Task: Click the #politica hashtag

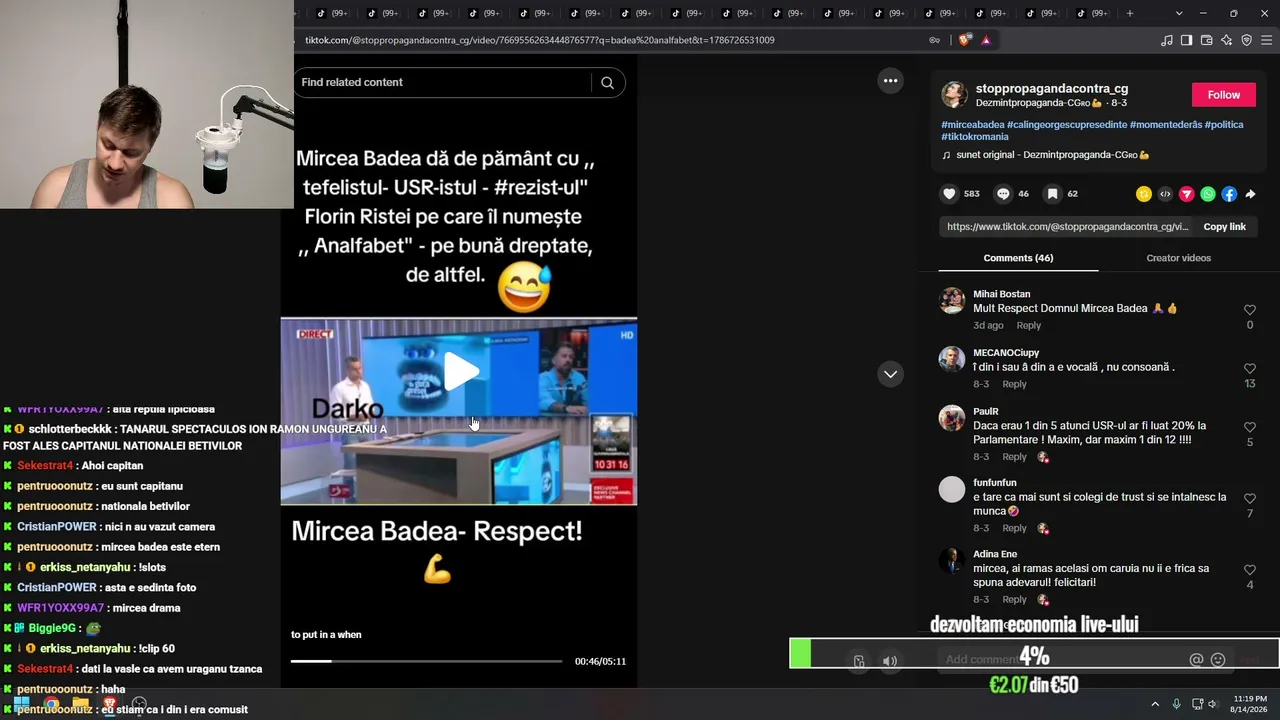Action: 1224,124
